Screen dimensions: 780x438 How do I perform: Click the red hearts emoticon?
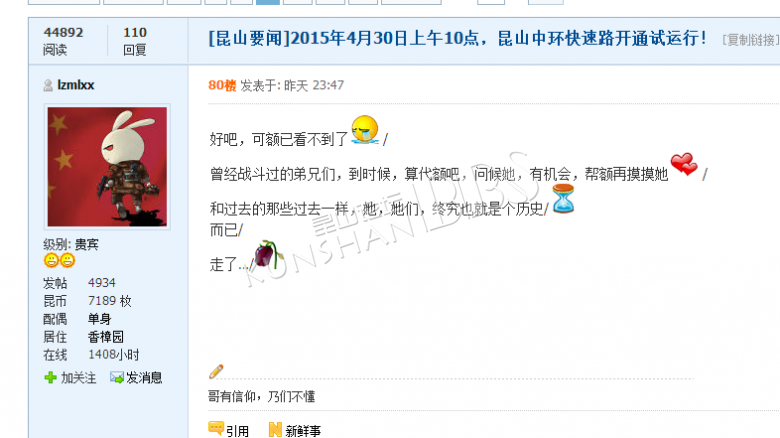(684, 164)
